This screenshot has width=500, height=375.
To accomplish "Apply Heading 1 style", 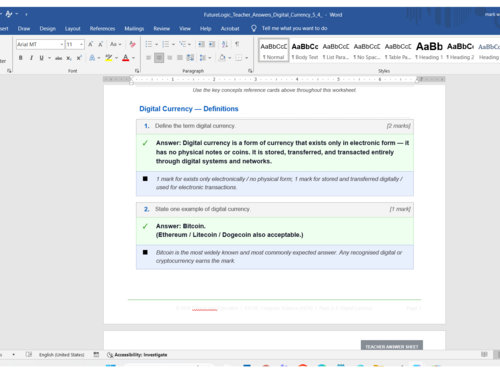I will click(429, 51).
